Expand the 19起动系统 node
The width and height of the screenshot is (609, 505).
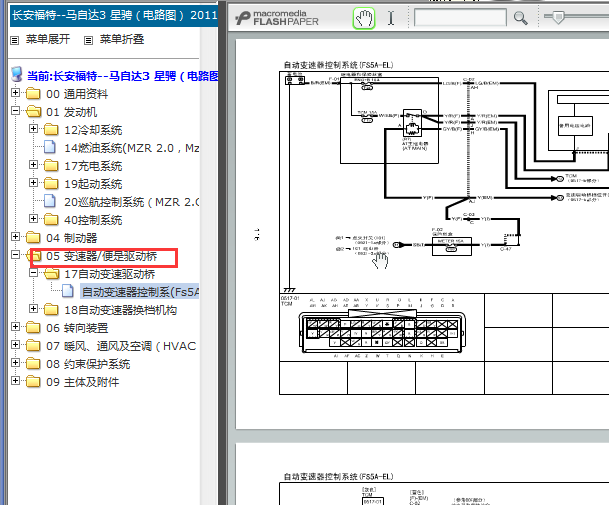(x=33, y=183)
